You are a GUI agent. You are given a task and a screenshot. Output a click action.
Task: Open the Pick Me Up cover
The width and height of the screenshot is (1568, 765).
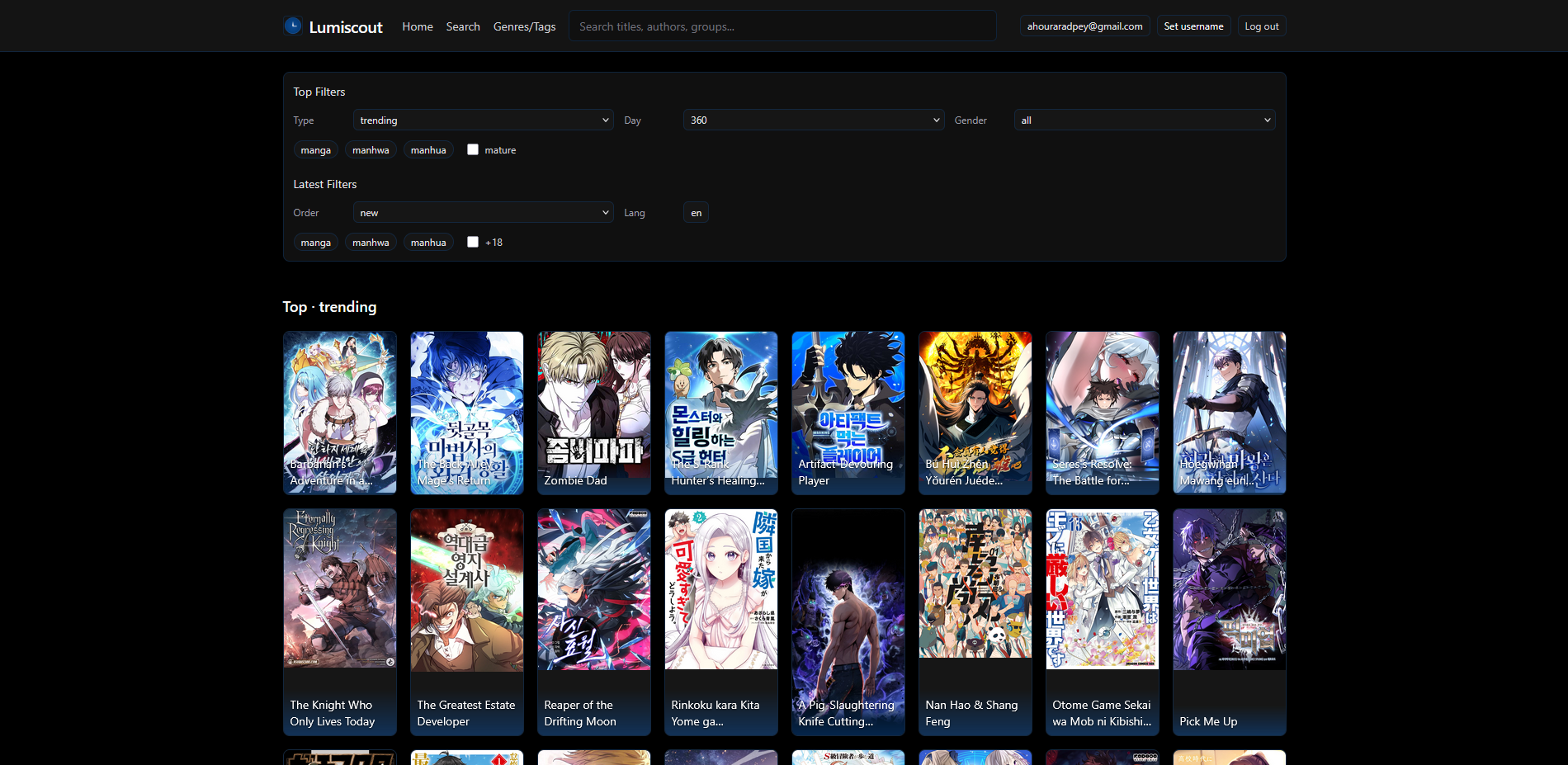coord(1230,621)
